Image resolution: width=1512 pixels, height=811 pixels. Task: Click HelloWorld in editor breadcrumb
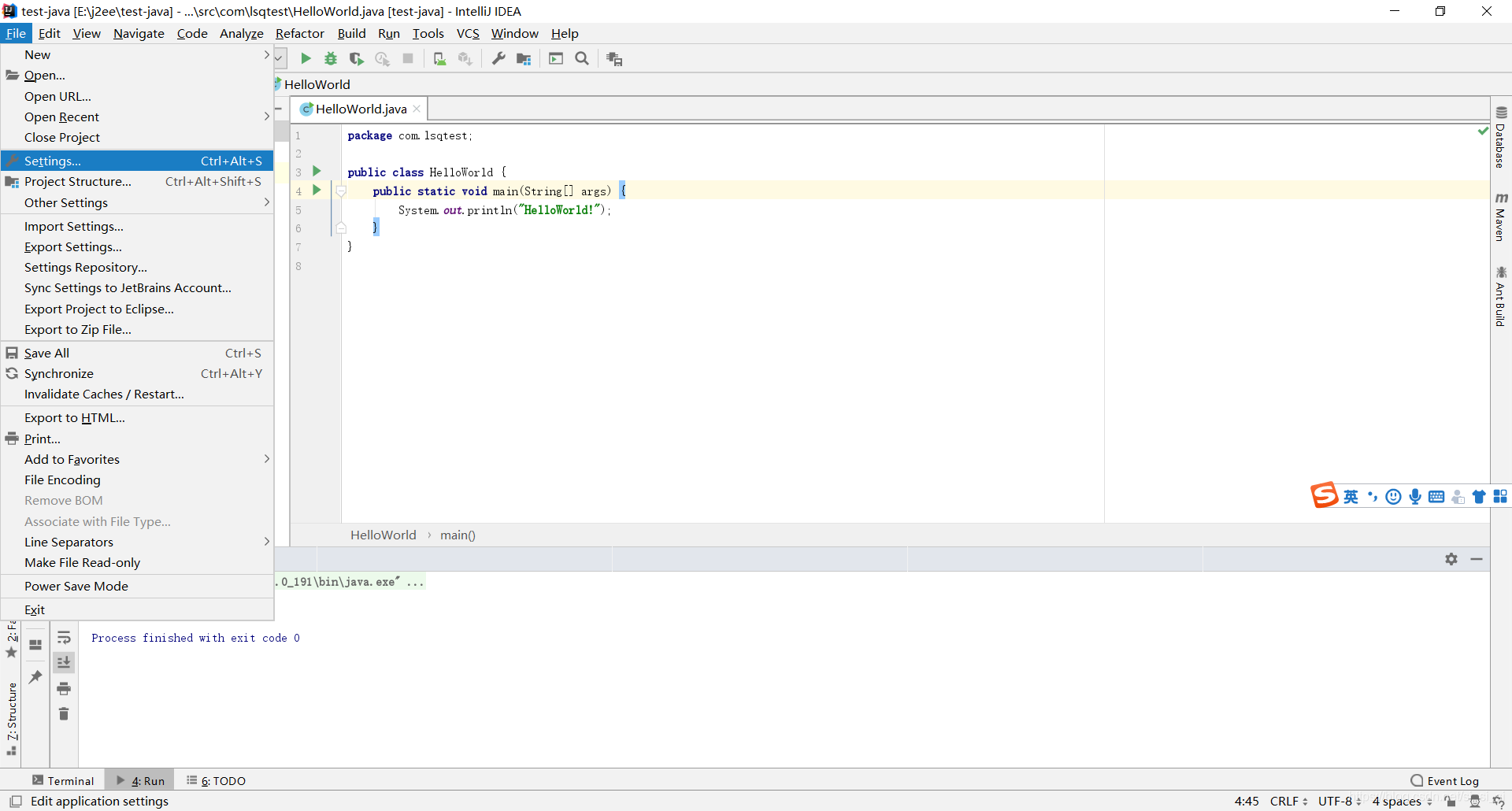[384, 535]
